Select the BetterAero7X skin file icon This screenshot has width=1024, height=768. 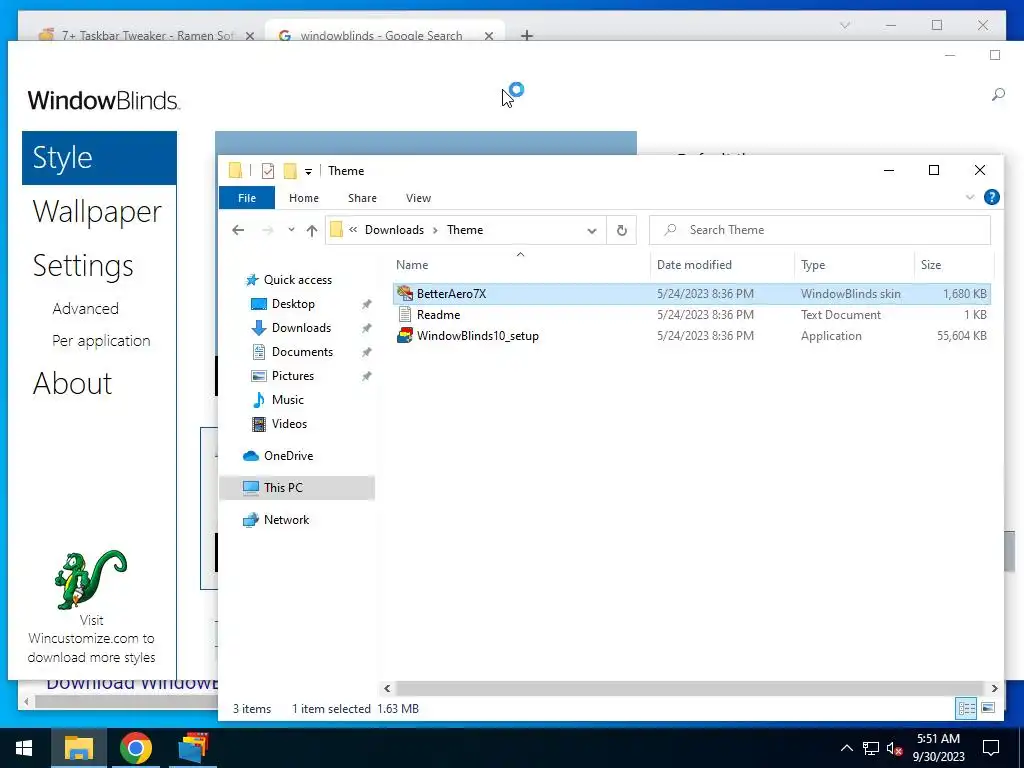[405, 293]
